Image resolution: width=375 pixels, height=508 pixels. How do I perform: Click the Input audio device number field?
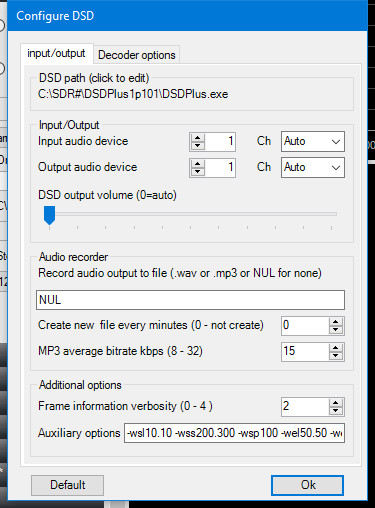(x=220, y=142)
